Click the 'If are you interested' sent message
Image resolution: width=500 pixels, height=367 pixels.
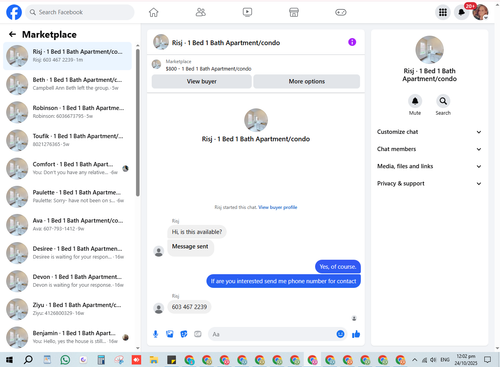click(283, 281)
